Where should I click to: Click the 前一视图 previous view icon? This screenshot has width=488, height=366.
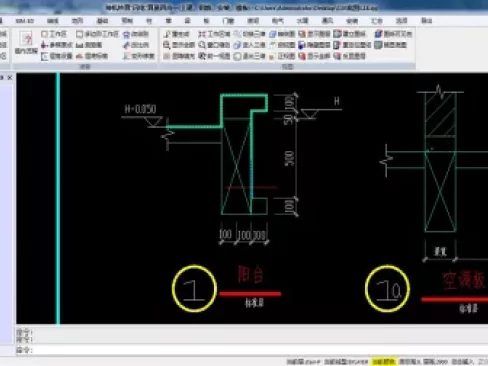[202, 56]
